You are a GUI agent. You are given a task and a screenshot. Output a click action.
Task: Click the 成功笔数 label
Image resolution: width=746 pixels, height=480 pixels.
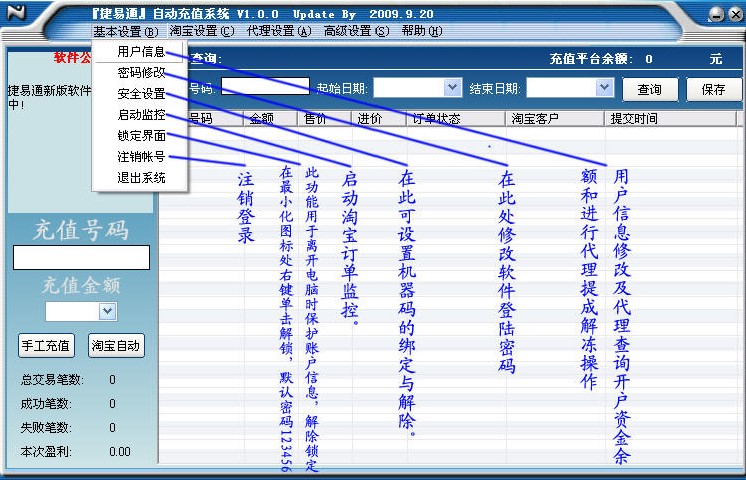click(46, 404)
